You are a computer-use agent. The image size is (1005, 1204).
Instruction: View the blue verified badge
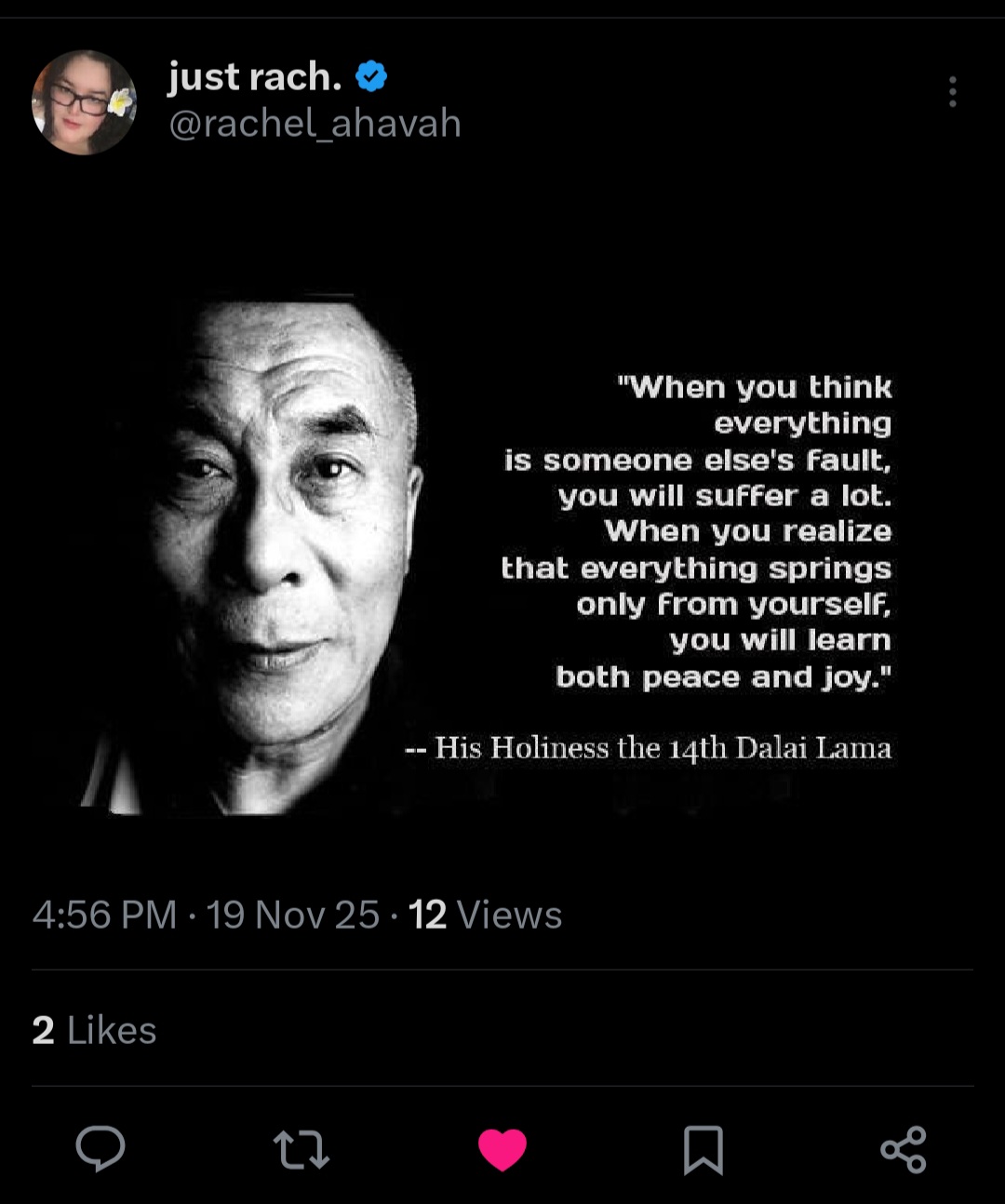tap(371, 77)
